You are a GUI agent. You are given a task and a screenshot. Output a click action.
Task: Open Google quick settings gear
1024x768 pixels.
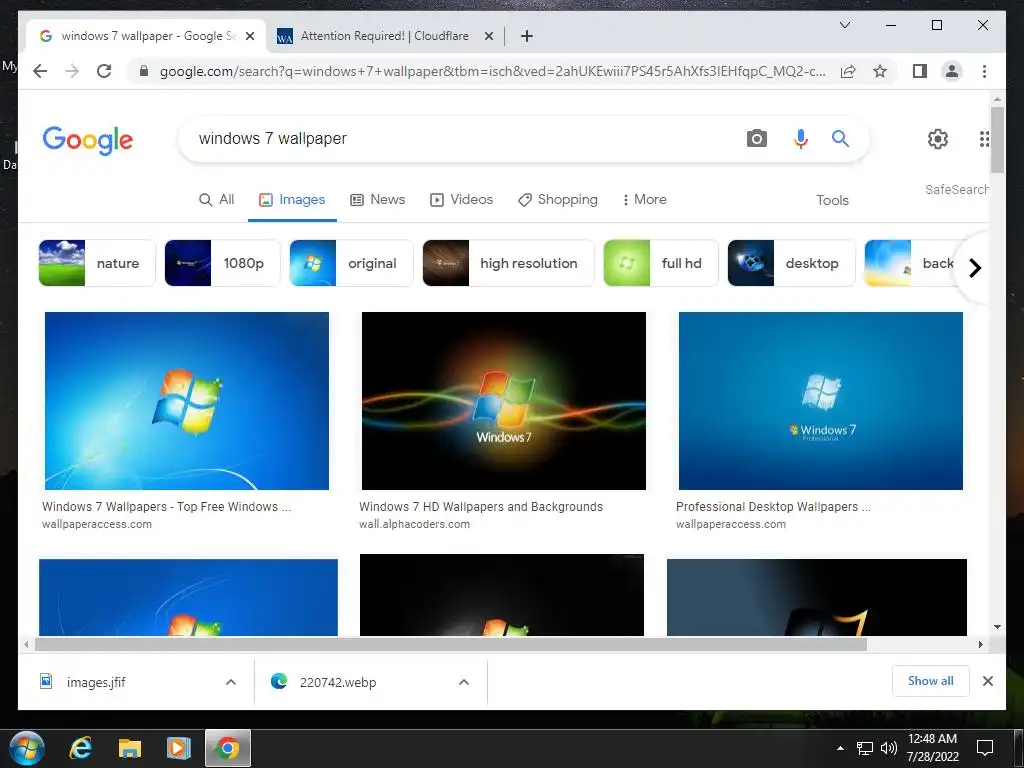[x=938, y=138]
